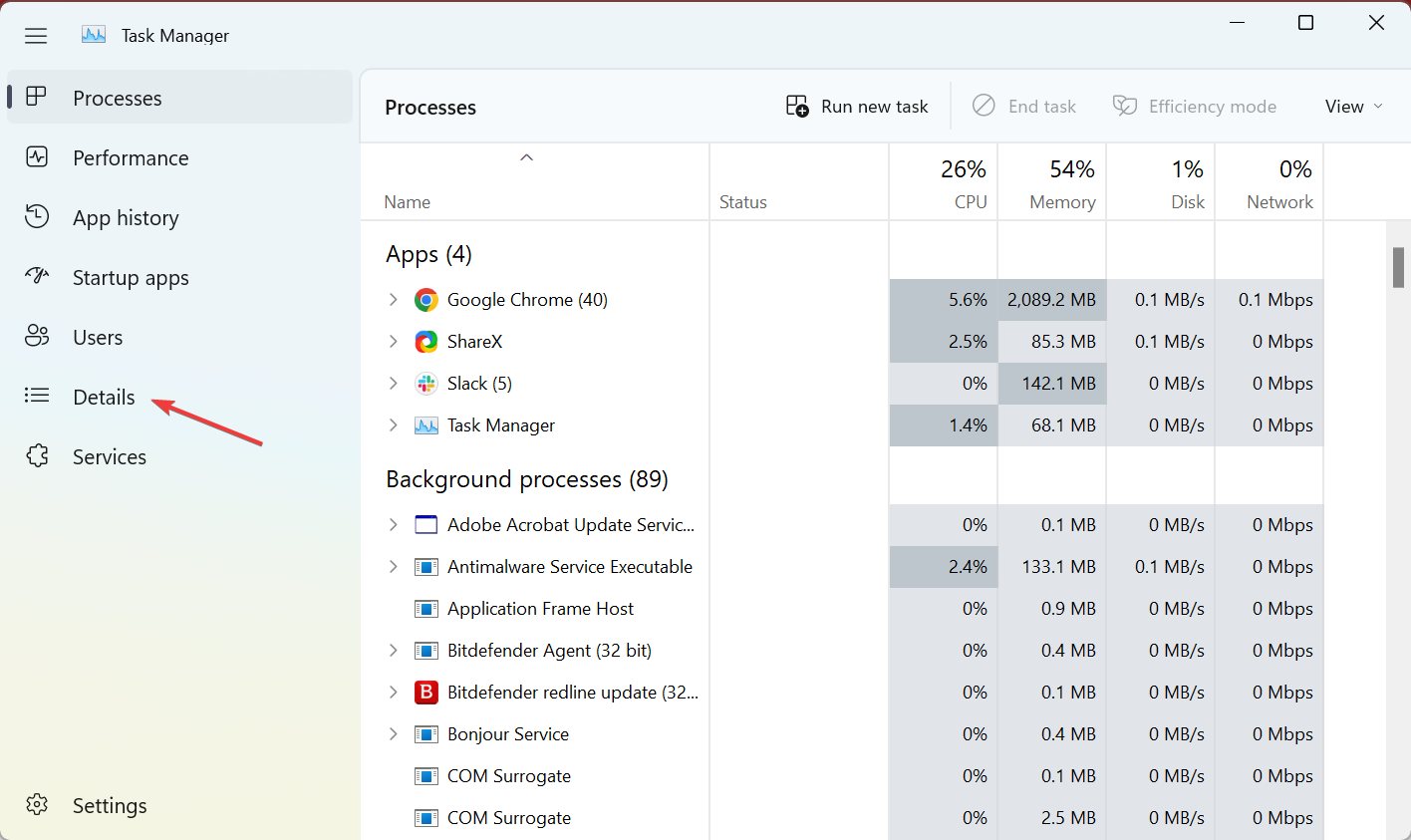Click the Startup apps gauge icon
1411x840 pixels.
(x=37, y=276)
